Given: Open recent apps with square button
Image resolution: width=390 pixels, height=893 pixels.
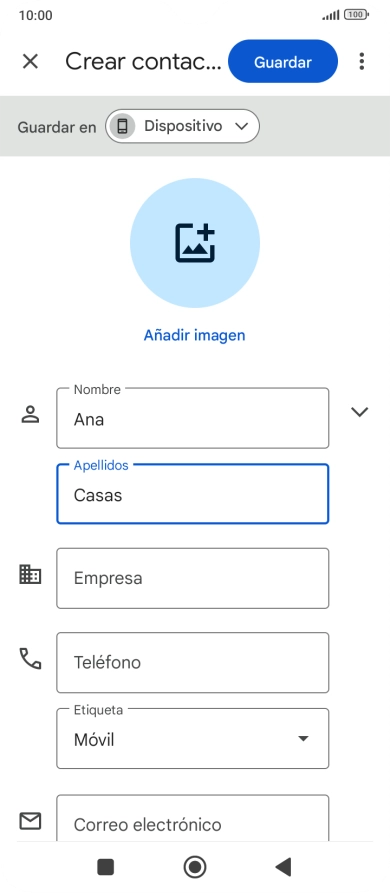Looking at the screenshot, I should coord(106,867).
